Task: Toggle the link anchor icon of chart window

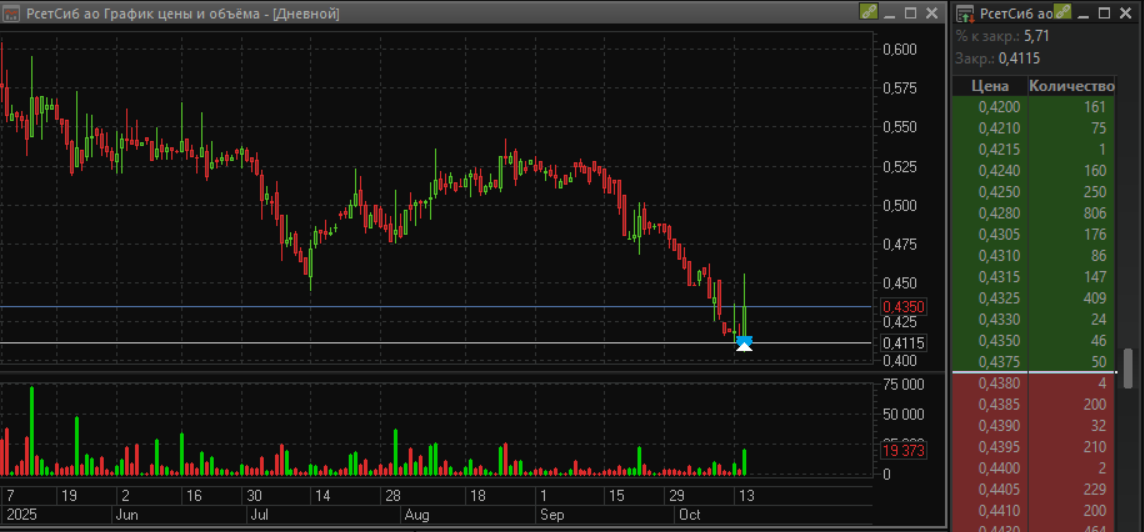Action: pyautogui.click(x=868, y=13)
